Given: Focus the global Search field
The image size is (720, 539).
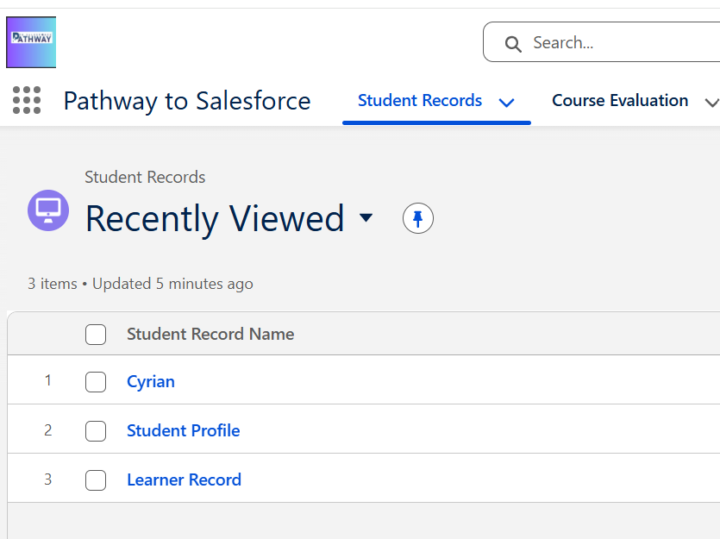Looking at the screenshot, I should [x=602, y=42].
